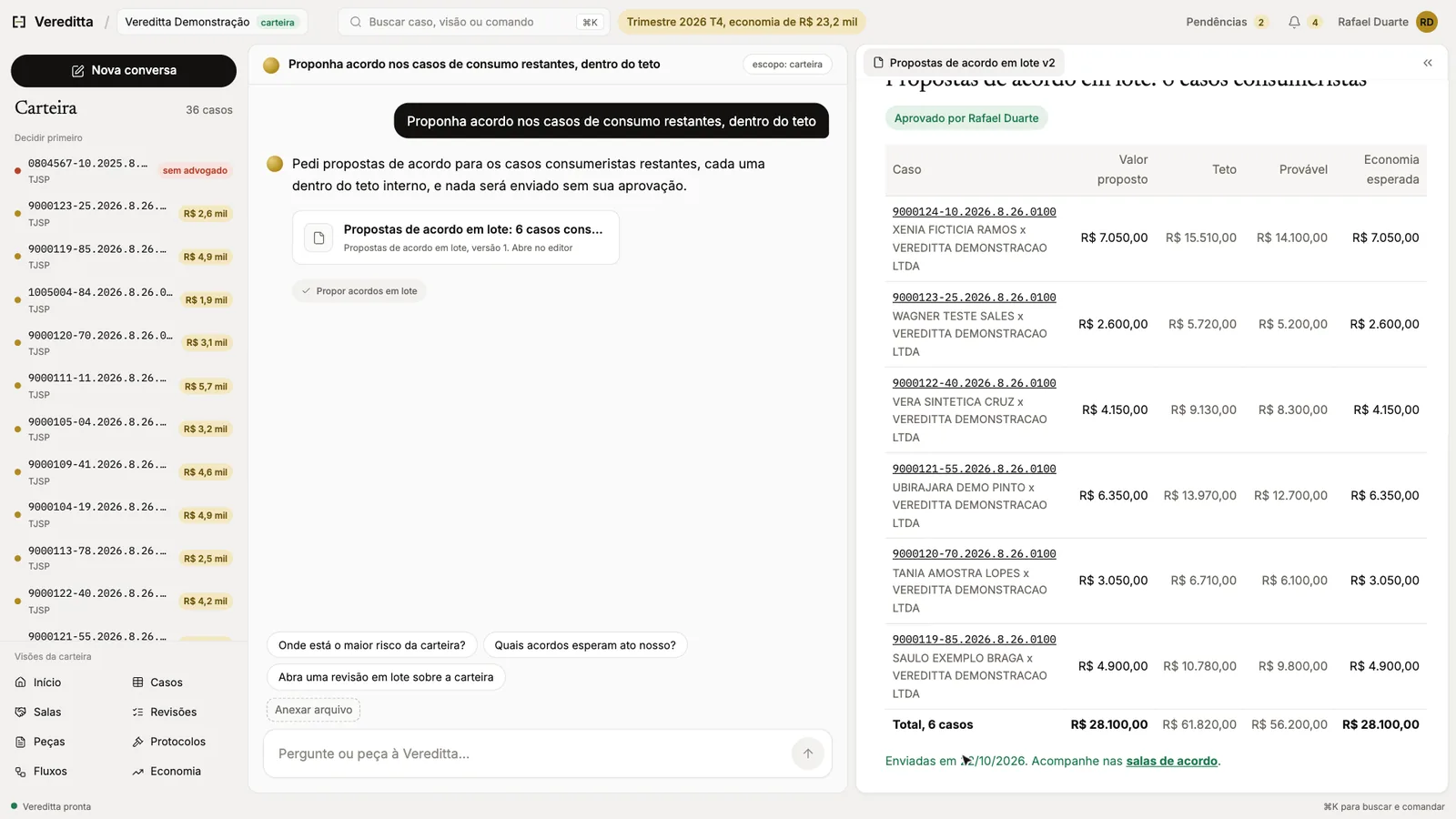Open the salas de acordo link

click(1171, 762)
